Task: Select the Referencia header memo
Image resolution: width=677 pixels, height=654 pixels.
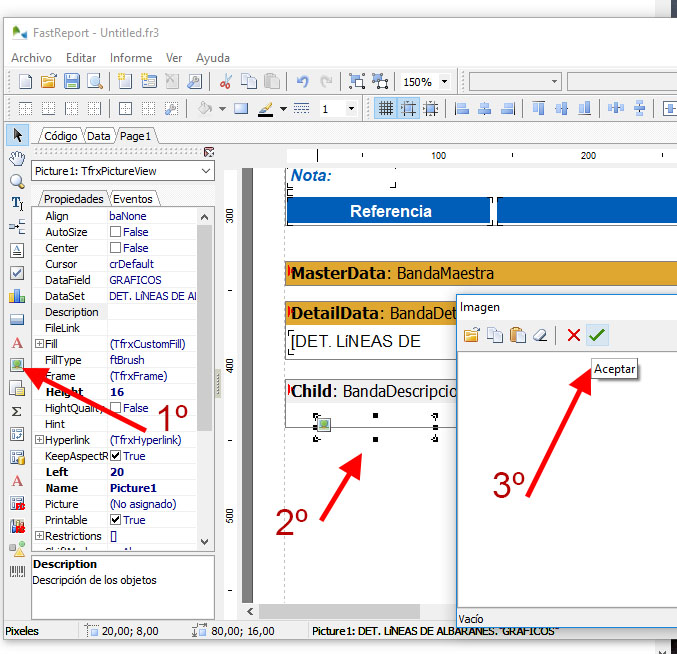Action: pyautogui.click(x=390, y=211)
